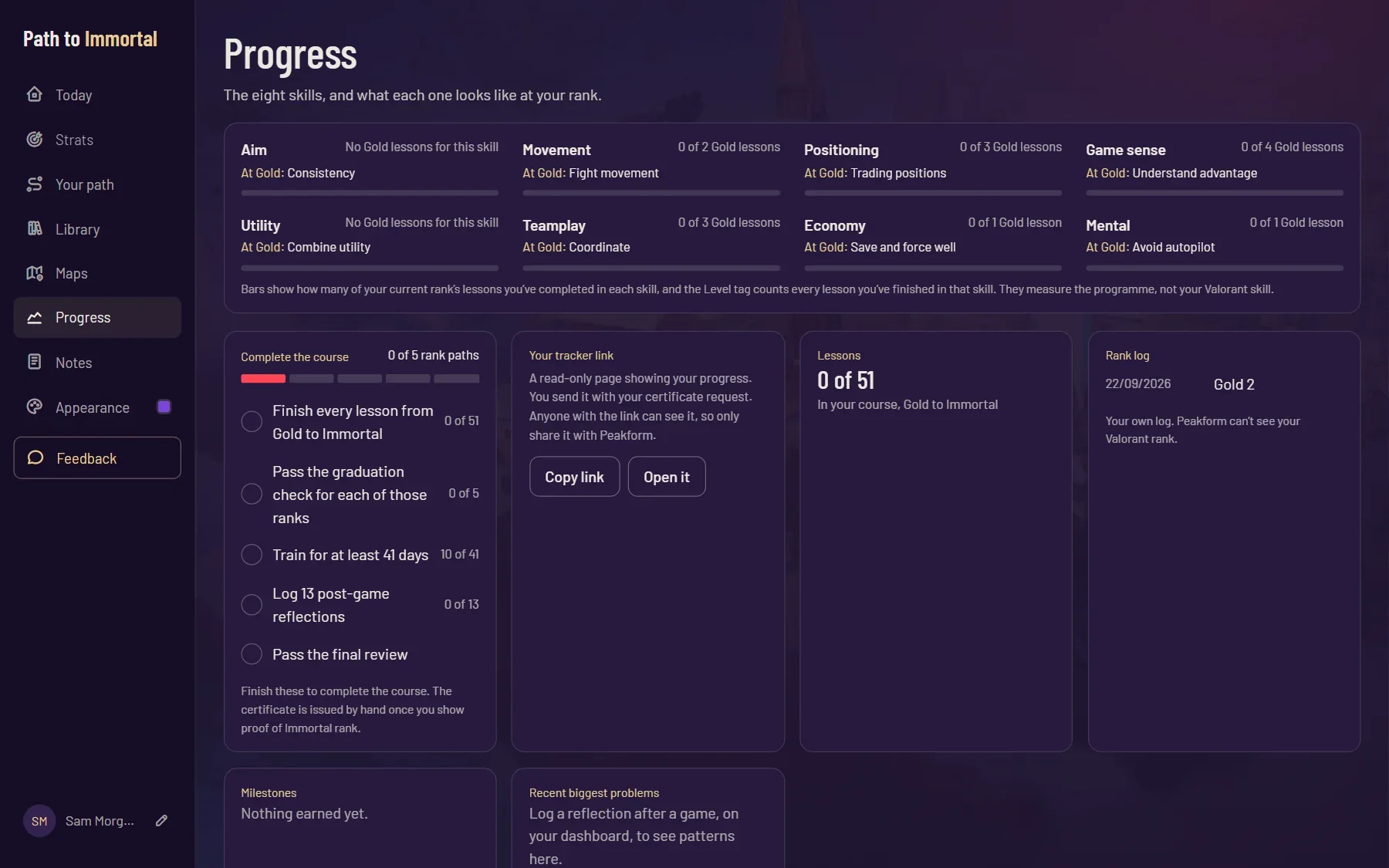
Task: Click the Nothing earned yet milestones text
Action: [304, 813]
